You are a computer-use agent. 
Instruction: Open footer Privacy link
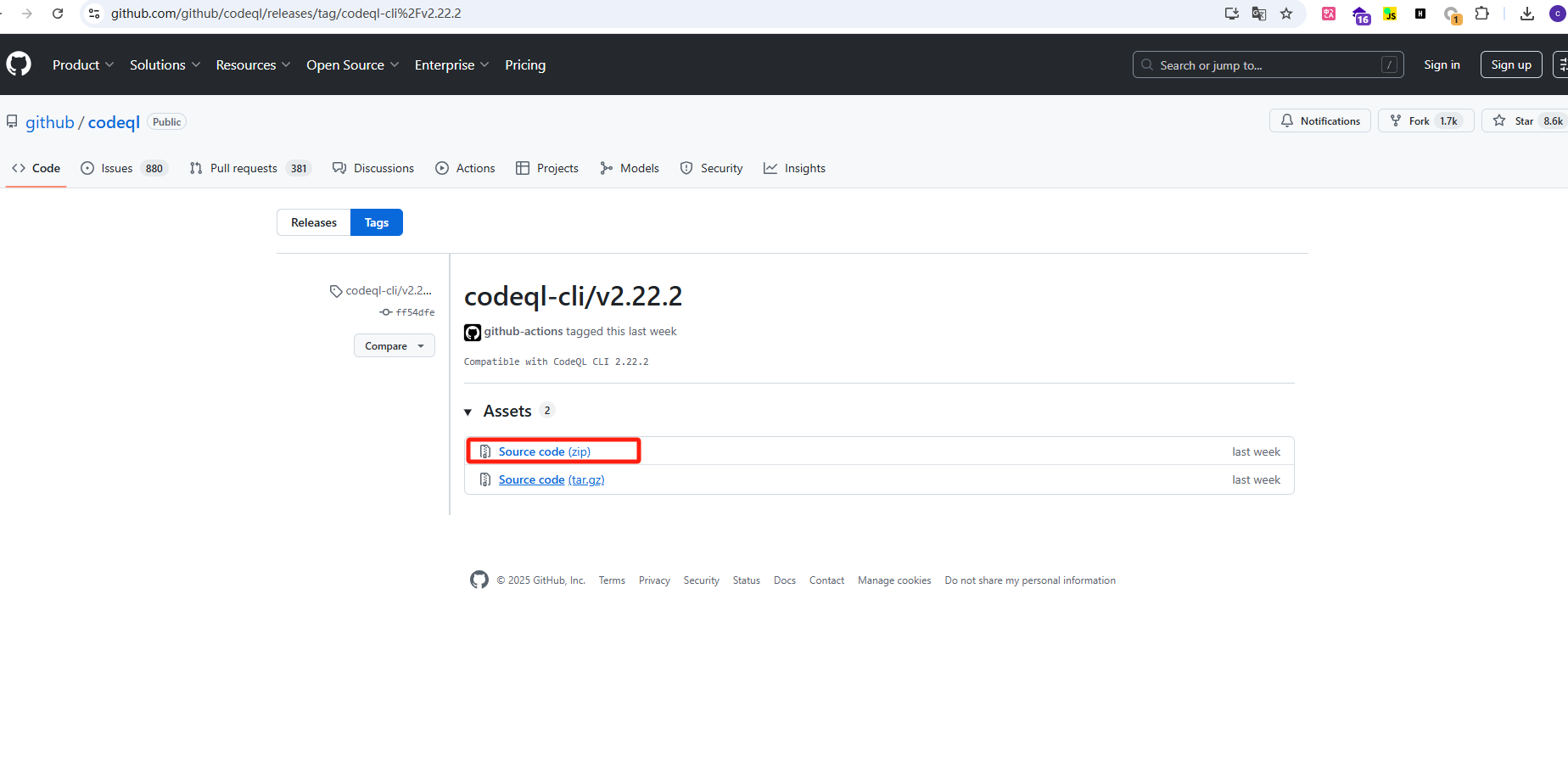click(x=654, y=580)
